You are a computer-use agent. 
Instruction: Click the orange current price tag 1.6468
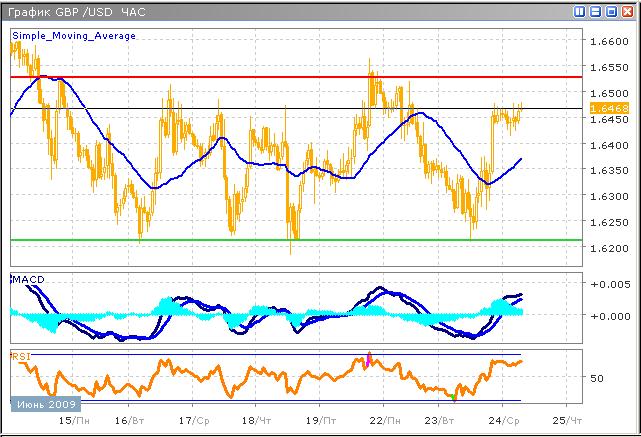pos(609,108)
